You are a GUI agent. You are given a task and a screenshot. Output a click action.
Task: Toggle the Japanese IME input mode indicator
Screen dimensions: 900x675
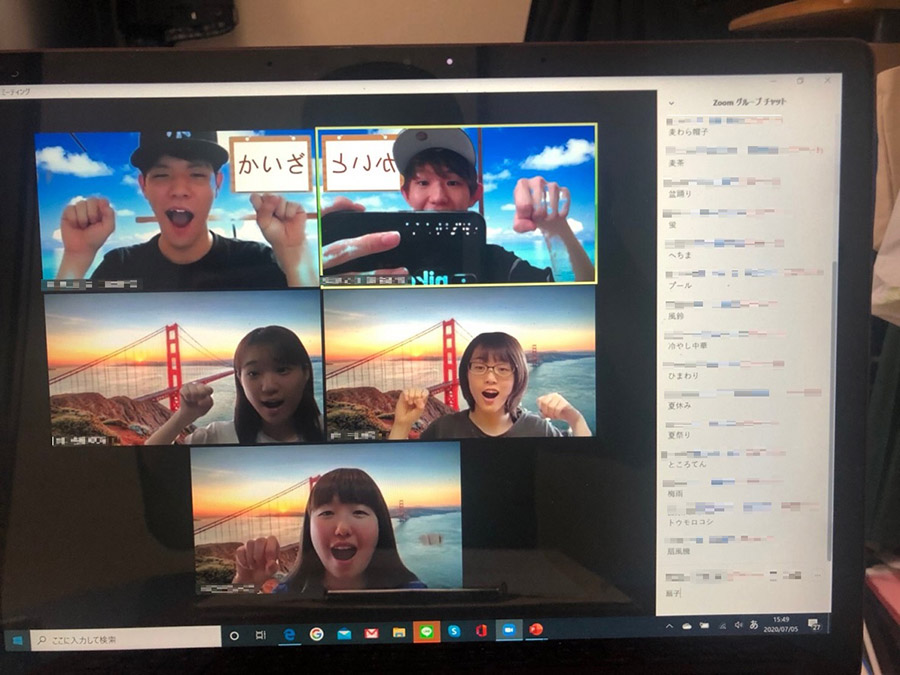click(753, 625)
